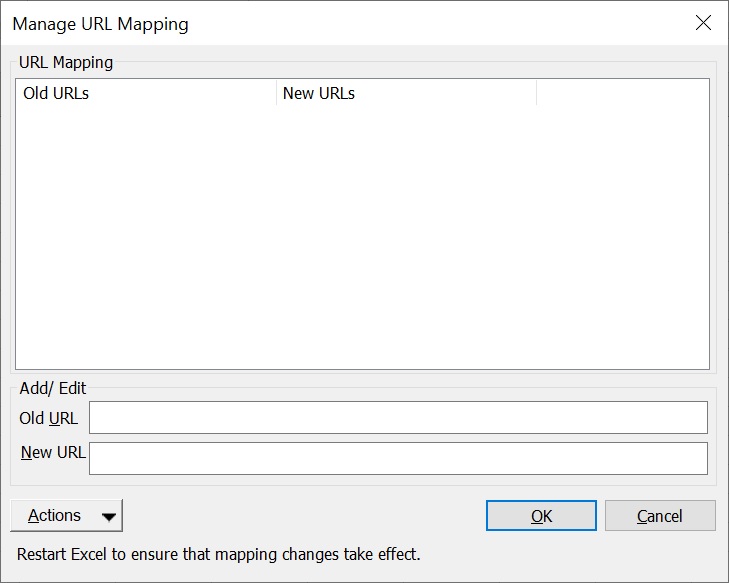Close the Manage URL Mapping dialog
Image resolution: width=729 pixels, height=583 pixels.
coord(703,23)
